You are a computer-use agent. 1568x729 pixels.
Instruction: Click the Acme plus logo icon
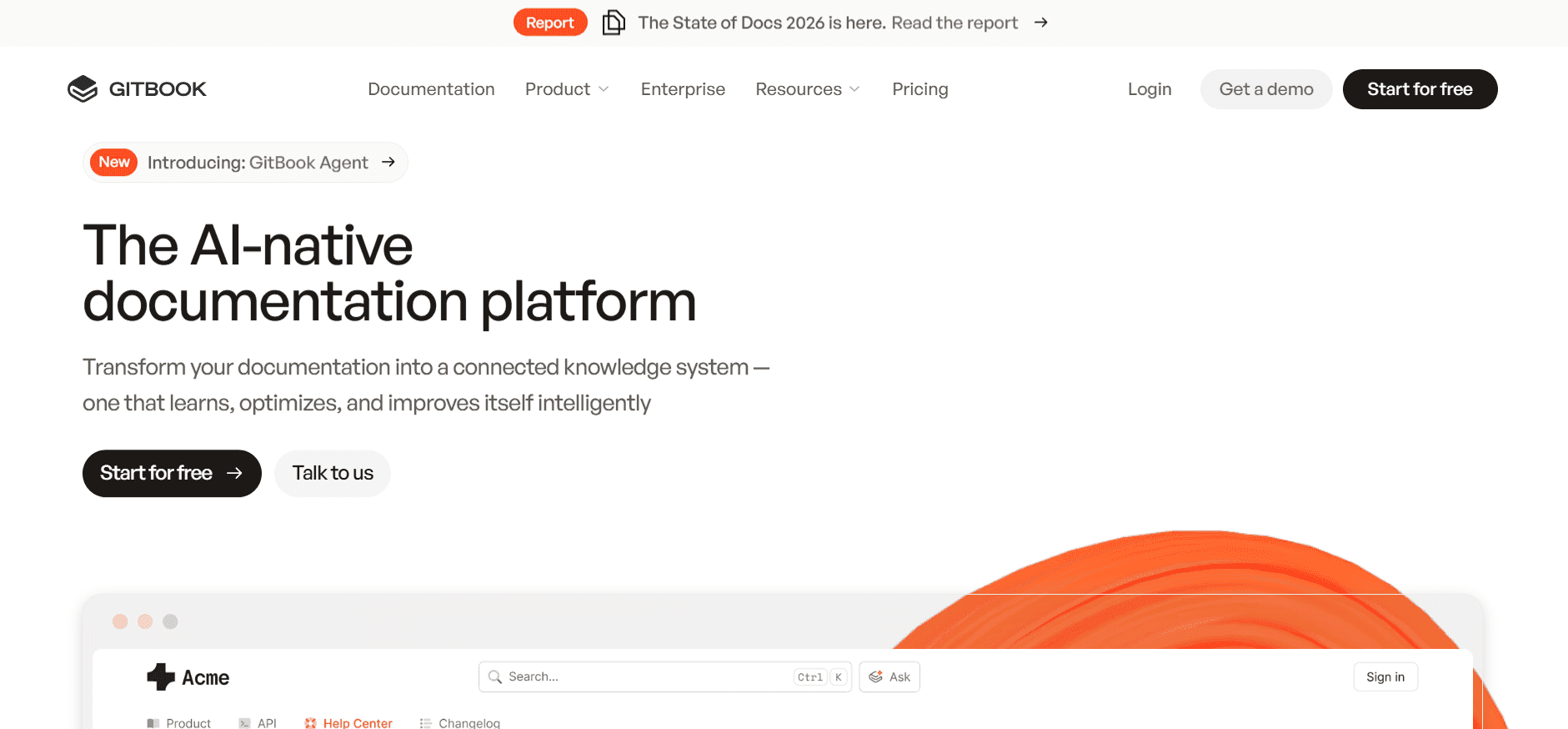point(161,676)
